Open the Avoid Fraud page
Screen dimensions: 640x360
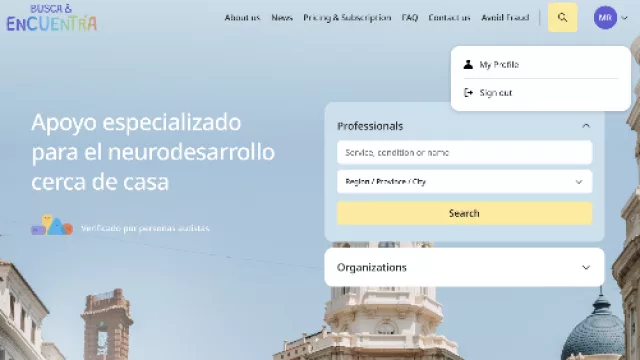[x=505, y=18]
